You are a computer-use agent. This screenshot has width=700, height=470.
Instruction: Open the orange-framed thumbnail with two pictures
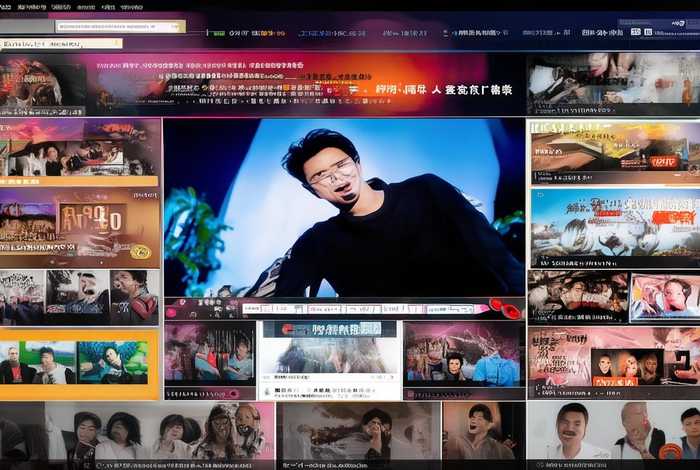pos(79,364)
